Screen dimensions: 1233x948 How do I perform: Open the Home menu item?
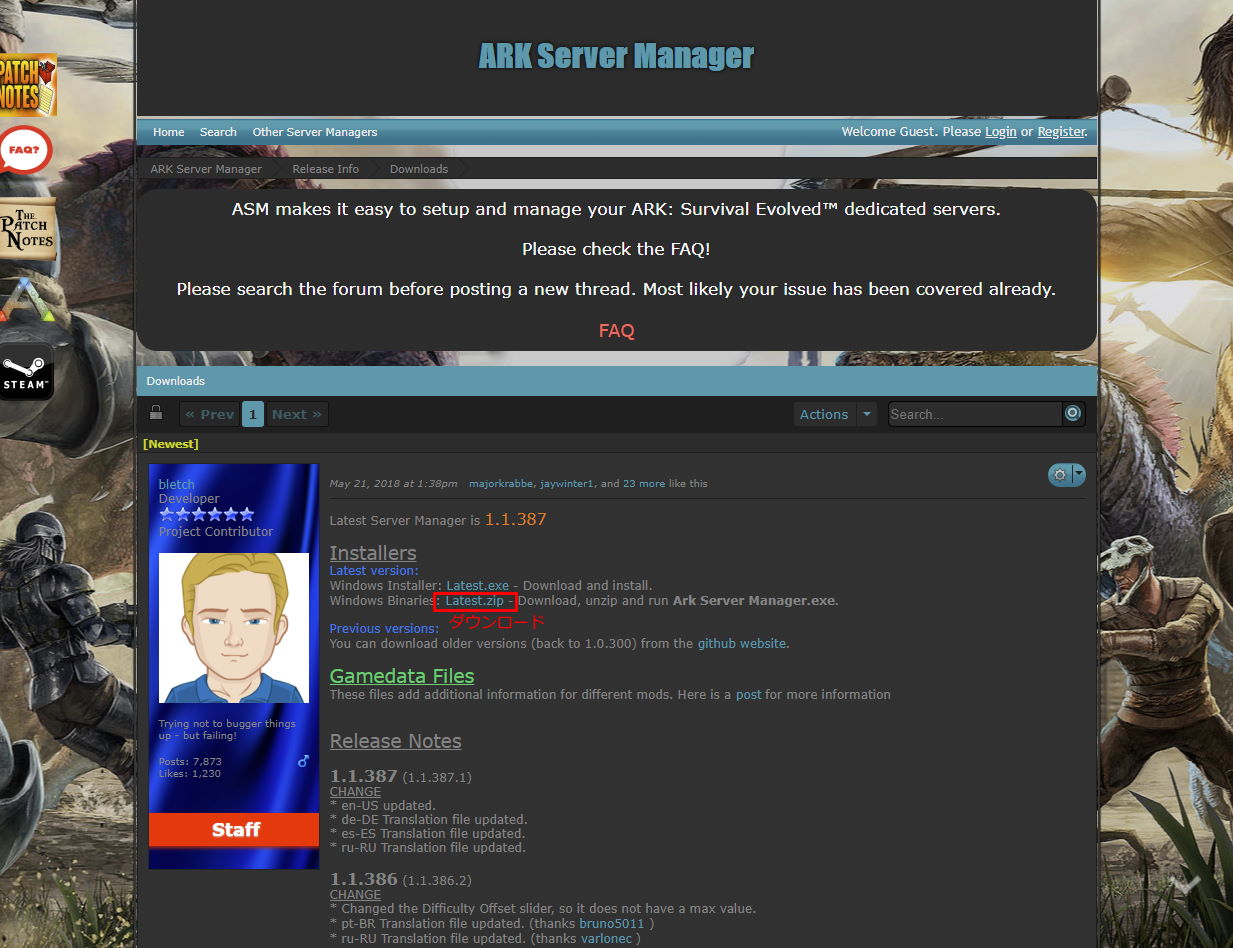point(168,132)
